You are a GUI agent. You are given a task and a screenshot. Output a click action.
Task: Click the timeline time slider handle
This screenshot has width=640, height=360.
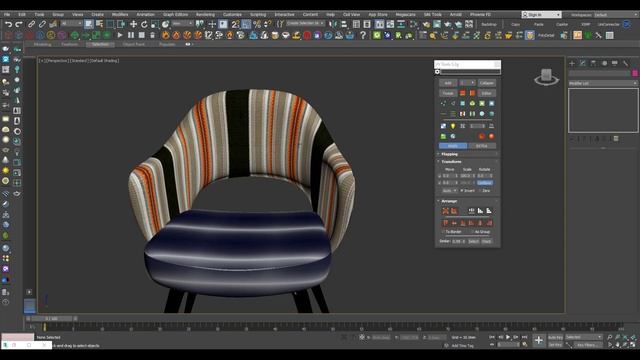click(51, 318)
